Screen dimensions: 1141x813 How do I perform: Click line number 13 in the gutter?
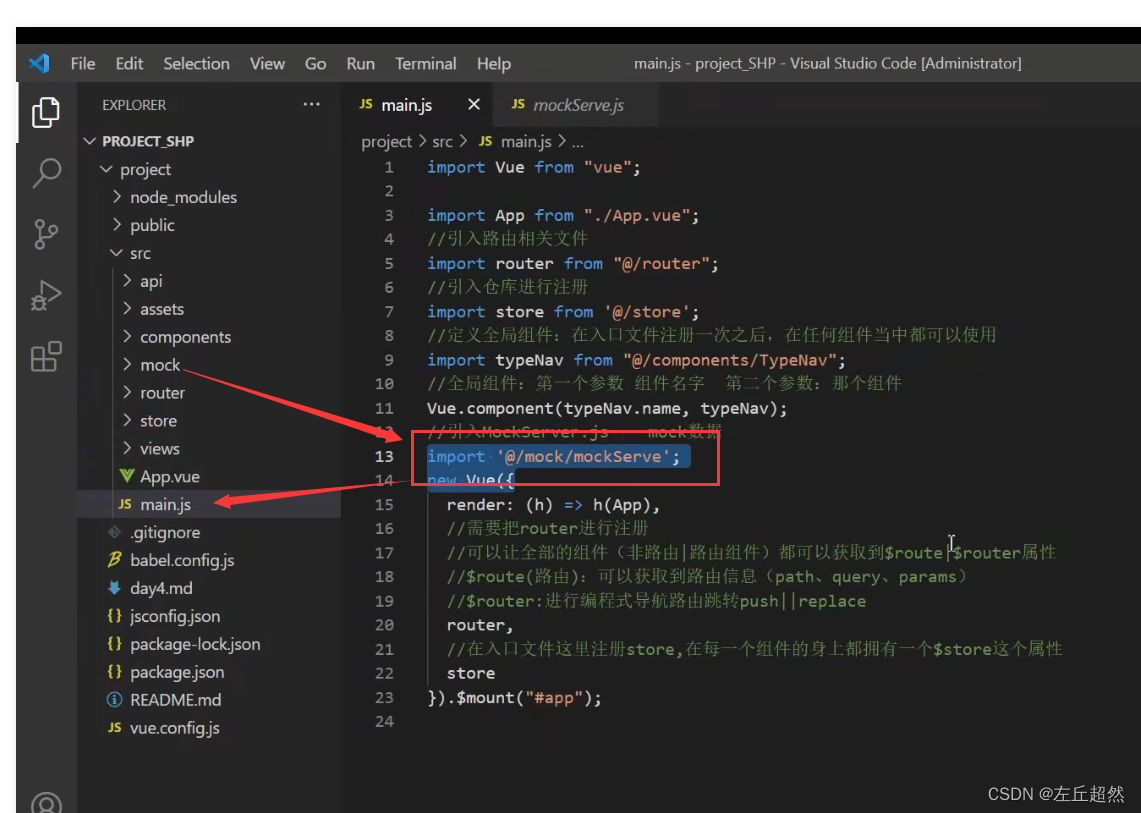384,456
